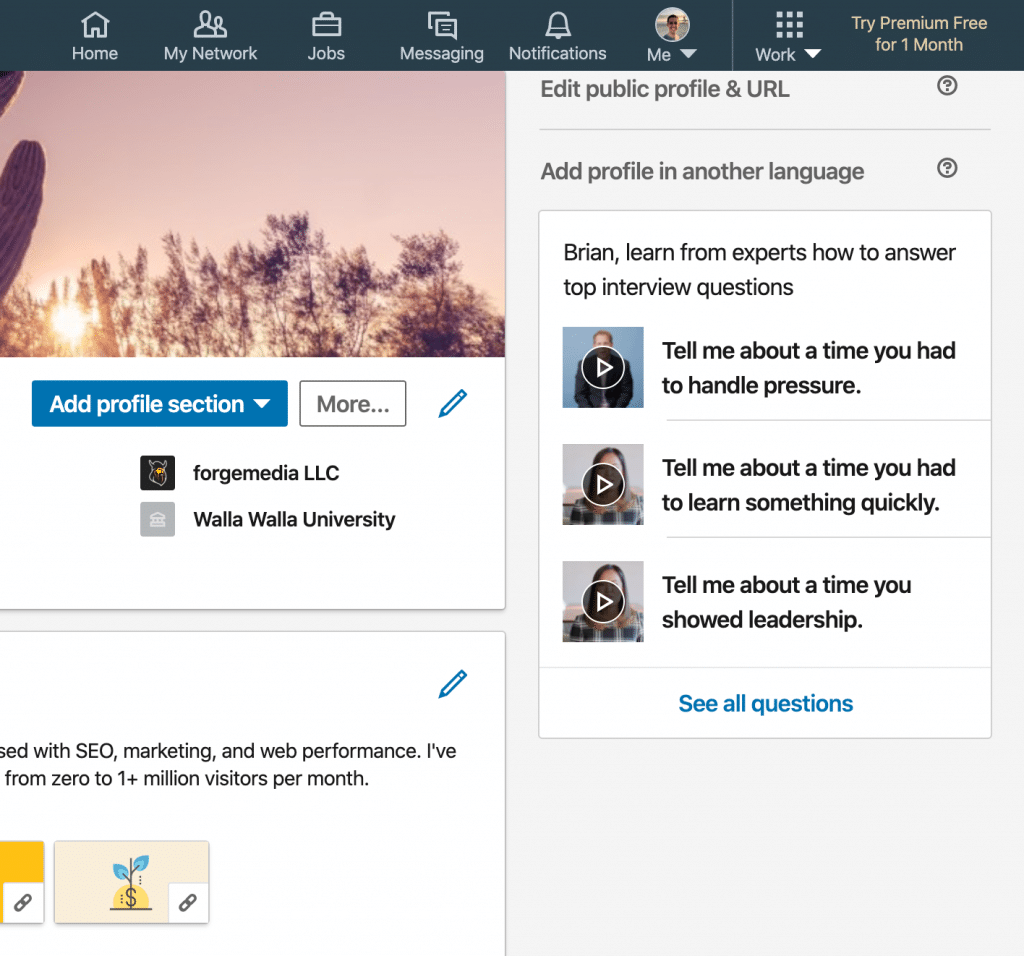
Task: Open 'had to learn something quickly' question
Action: [x=808, y=485]
